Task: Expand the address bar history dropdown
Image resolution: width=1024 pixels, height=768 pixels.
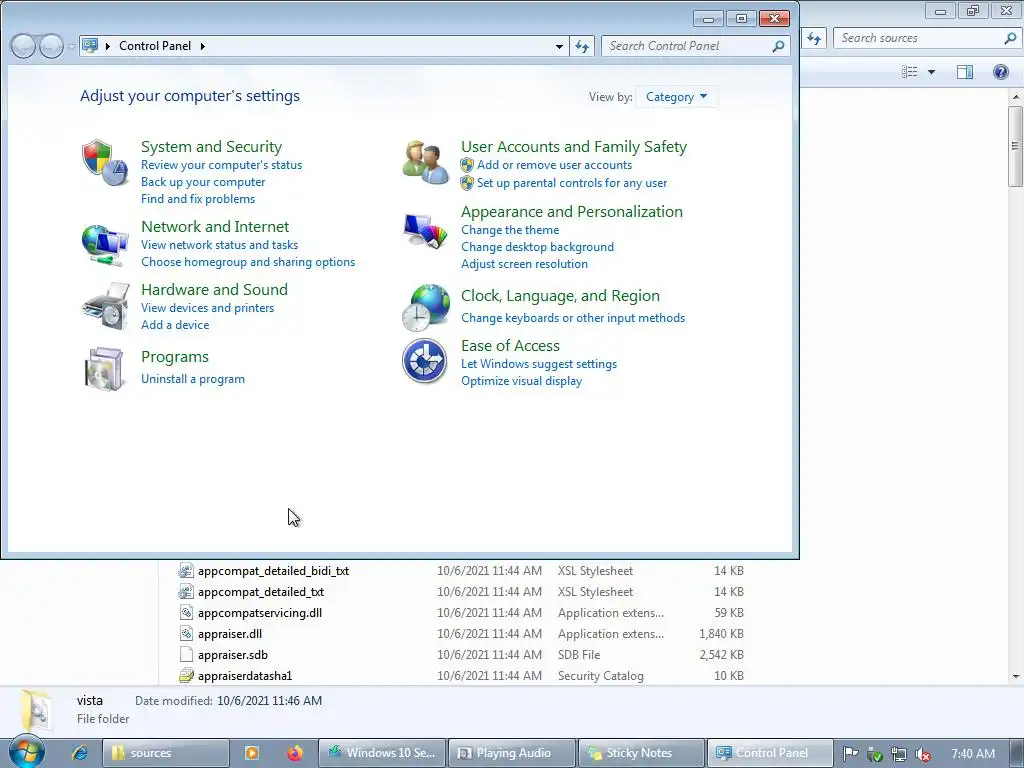Action: coord(559,46)
